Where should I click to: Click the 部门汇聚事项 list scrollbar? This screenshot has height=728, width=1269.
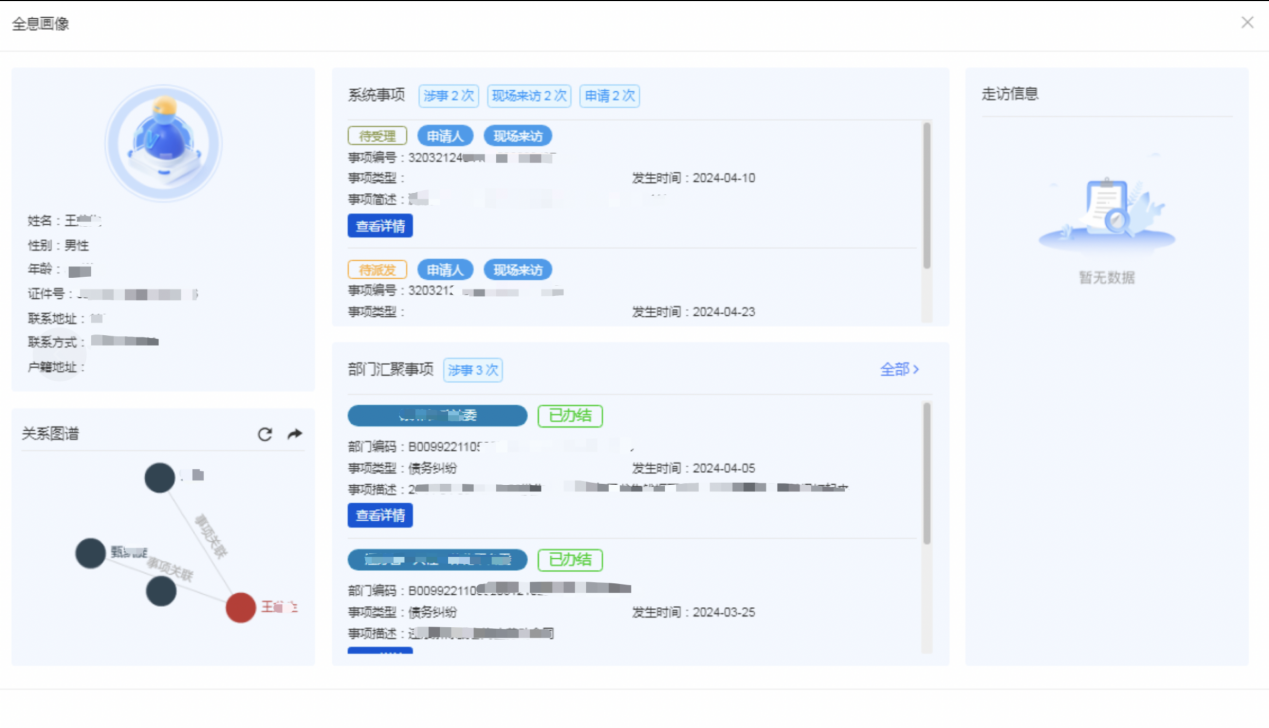click(x=927, y=473)
